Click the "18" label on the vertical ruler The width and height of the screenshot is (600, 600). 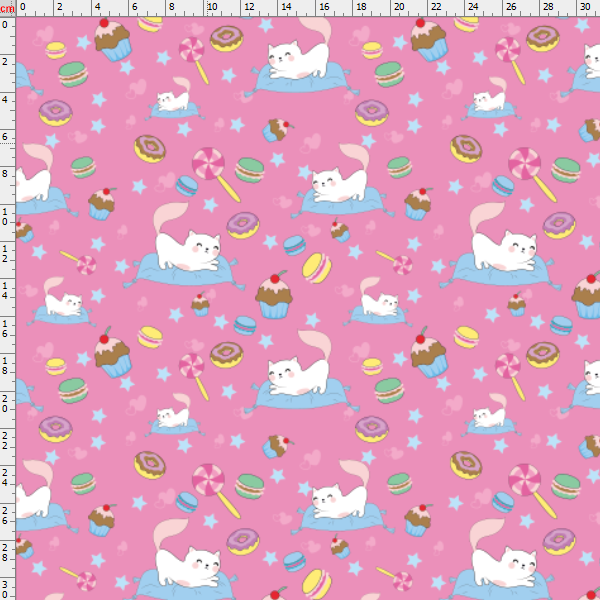pos(5,366)
